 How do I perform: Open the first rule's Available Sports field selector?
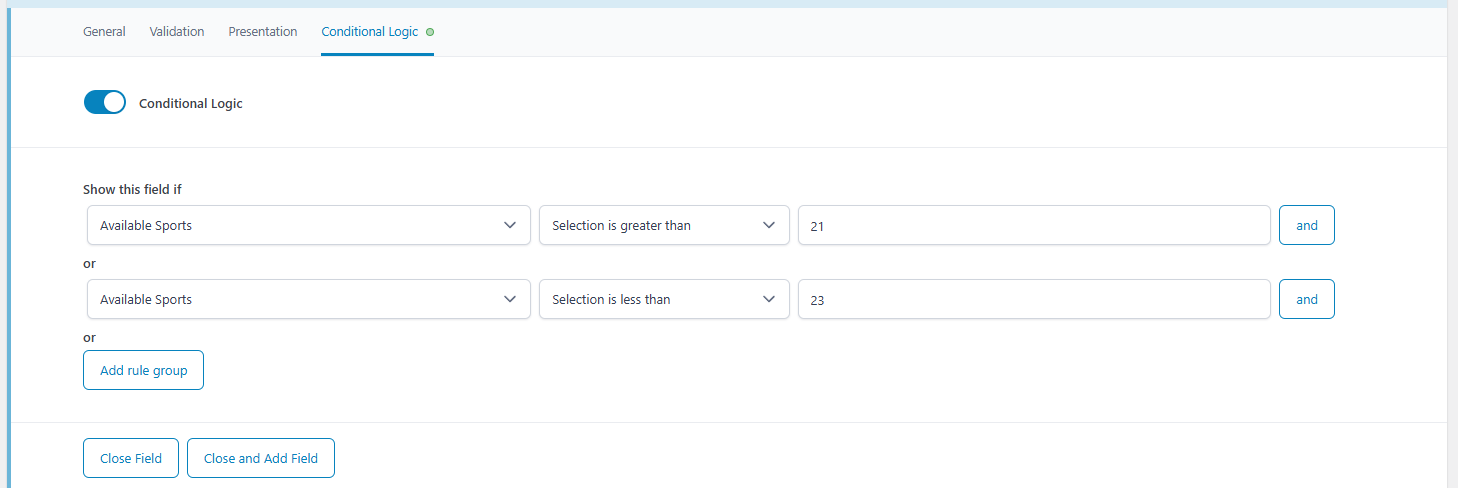click(x=309, y=225)
